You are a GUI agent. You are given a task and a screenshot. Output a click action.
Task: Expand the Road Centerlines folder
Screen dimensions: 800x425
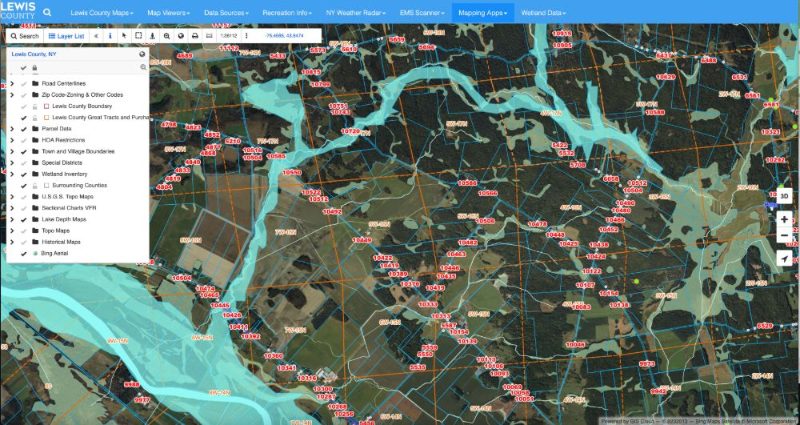point(12,84)
